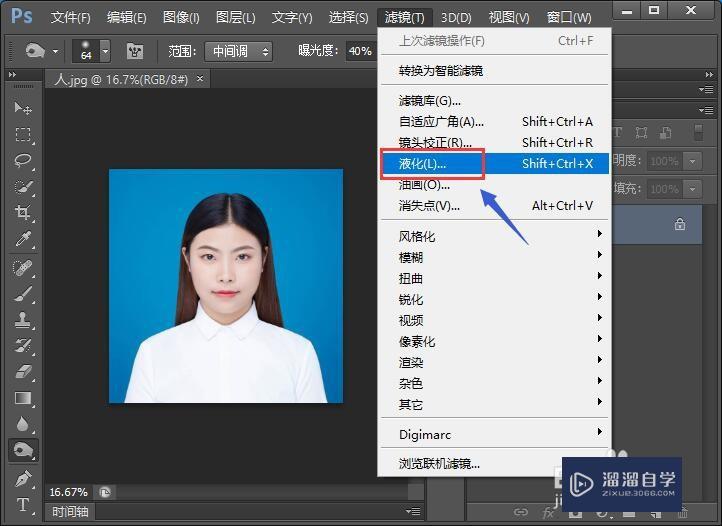722x526 pixels.
Task: Select the Horizontal Type tool
Action: click(23, 505)
